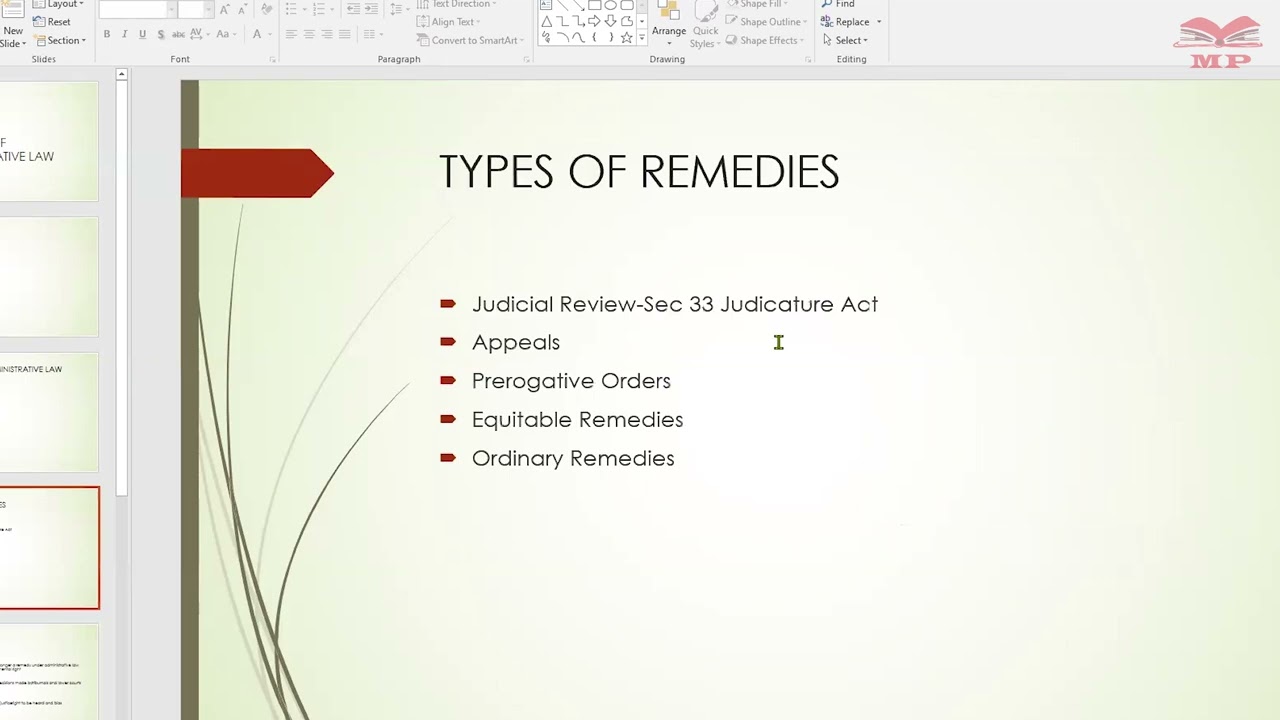Click the Find button
The height and width of the screenshot is (720, 1280).
point(838,4)
